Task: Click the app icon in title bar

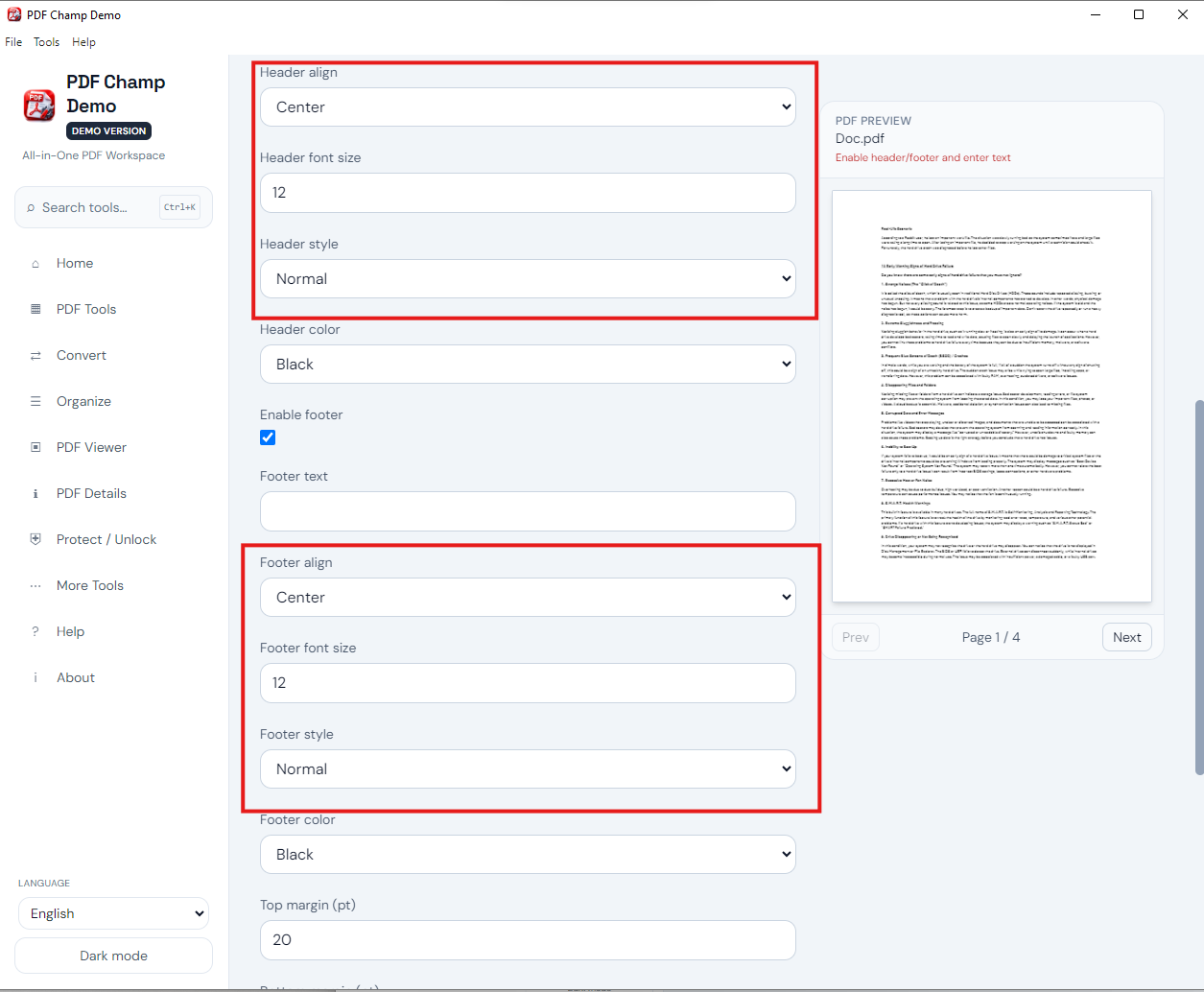Action: [14, 14]
